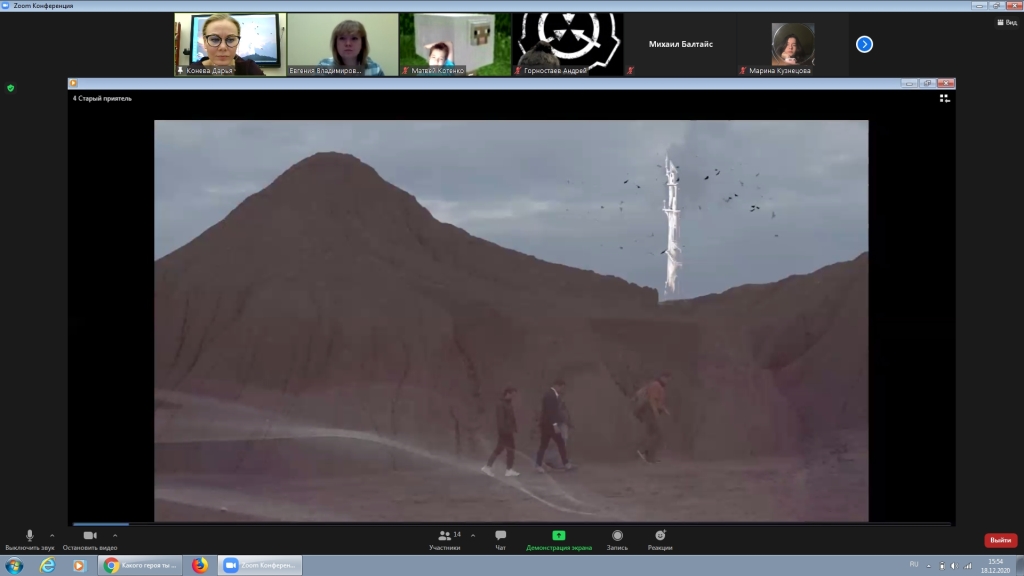The width and height of the screenshot is (1024, 576).
Task: Show next participants with blue arrow
Action: (x=864, y=44)
